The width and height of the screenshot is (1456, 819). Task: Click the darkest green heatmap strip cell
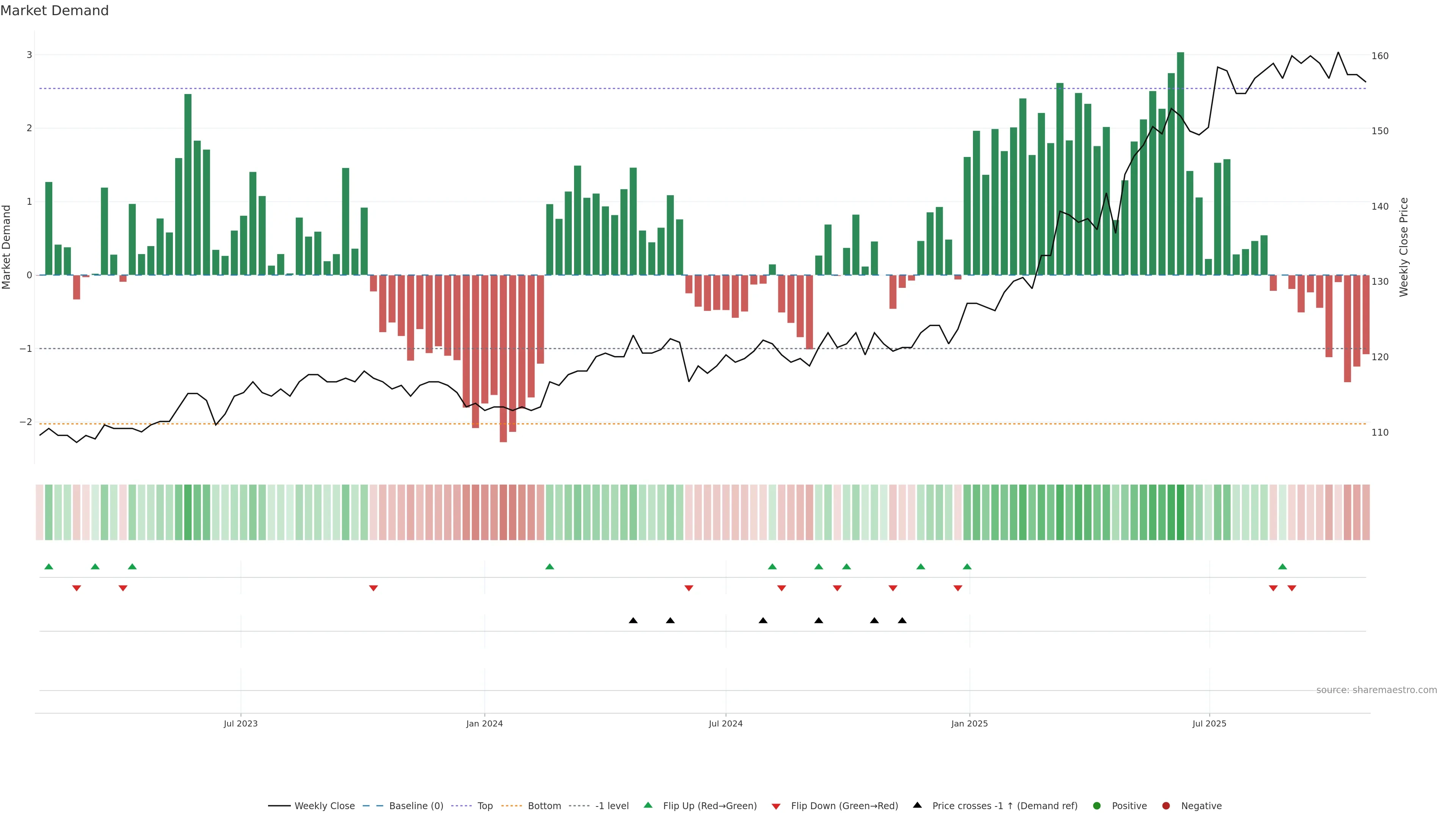pos(1180,512)
